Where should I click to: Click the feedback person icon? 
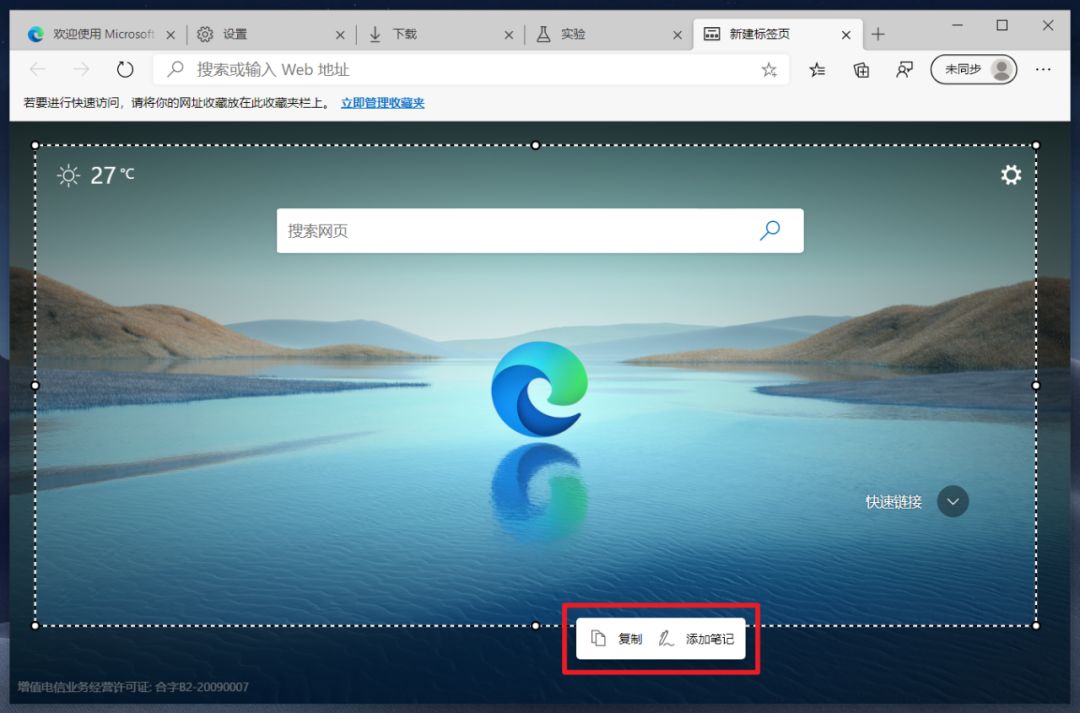904,69
